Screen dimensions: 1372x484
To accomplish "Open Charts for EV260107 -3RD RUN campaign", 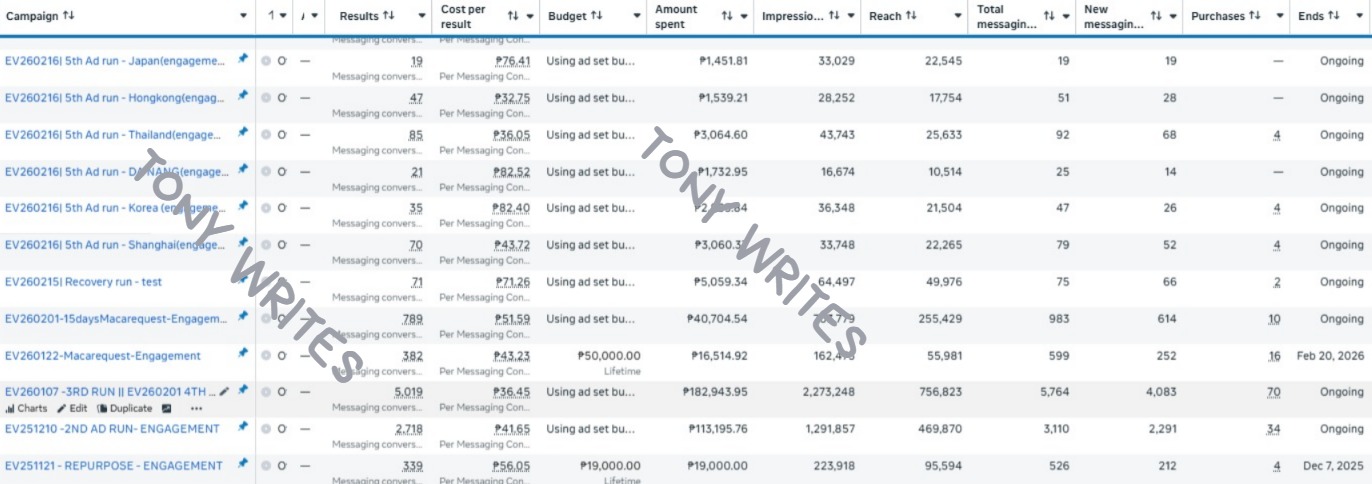I will 26,408.
